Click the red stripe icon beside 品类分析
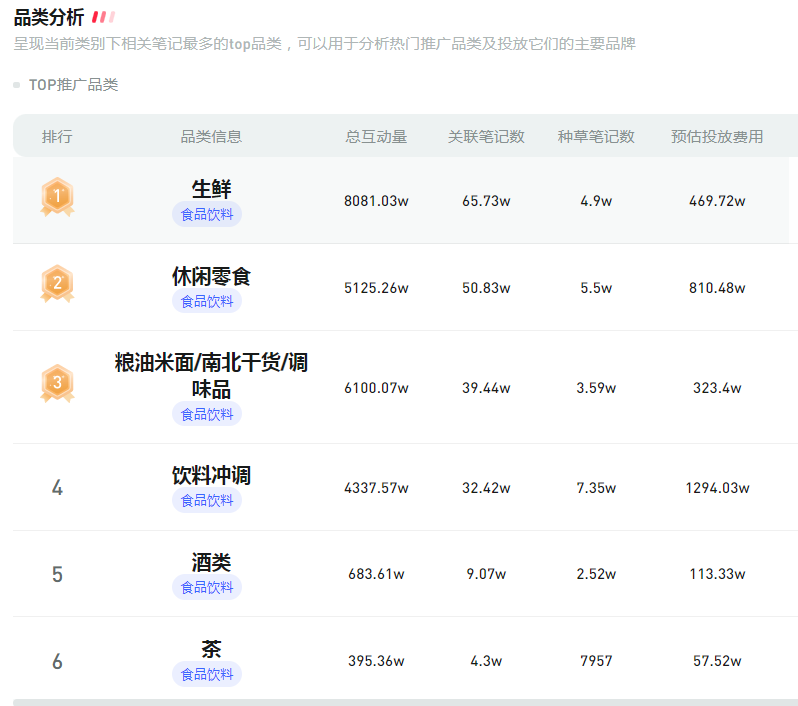This screenshot has width=798, height=706. (103, 17)
